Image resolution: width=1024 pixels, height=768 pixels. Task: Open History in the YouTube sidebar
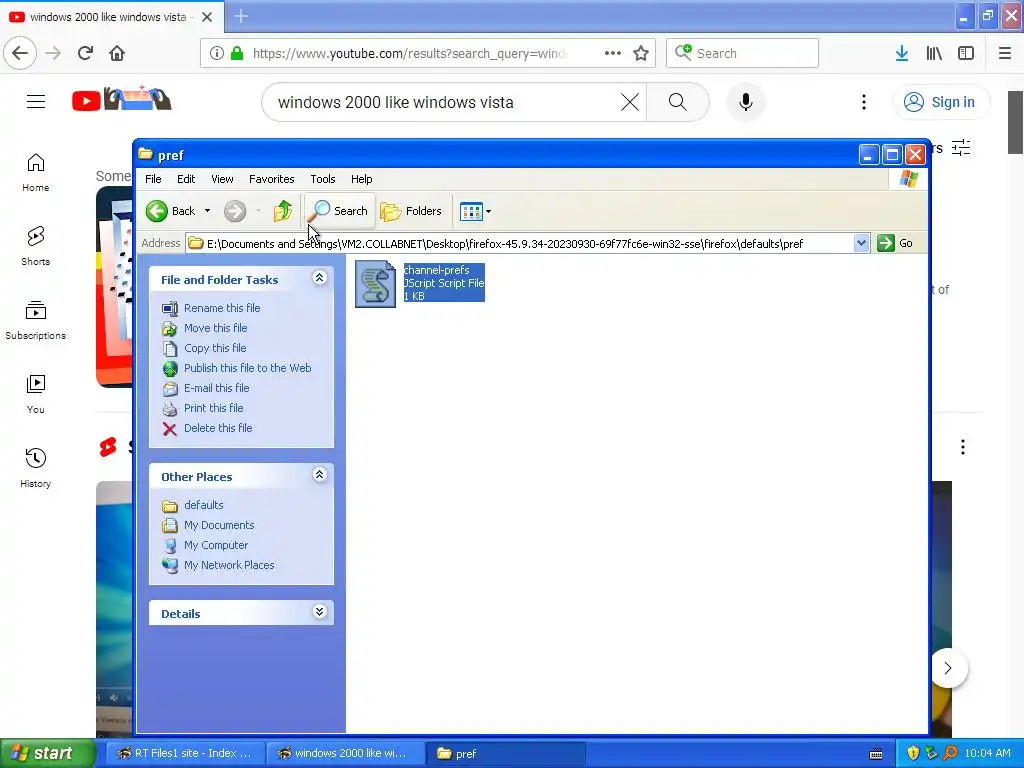point(35,468)
